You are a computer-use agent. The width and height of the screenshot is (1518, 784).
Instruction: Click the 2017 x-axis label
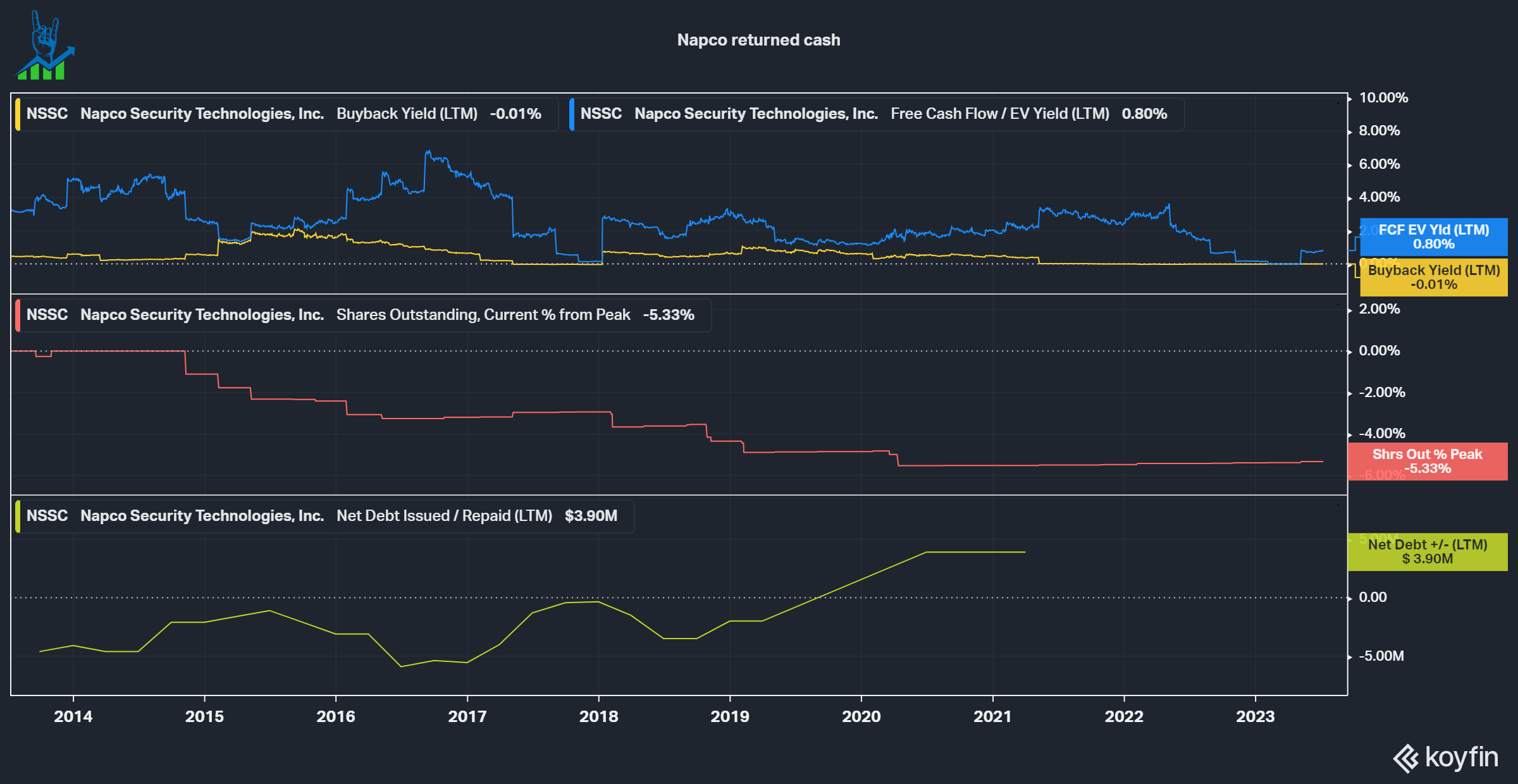467,716
